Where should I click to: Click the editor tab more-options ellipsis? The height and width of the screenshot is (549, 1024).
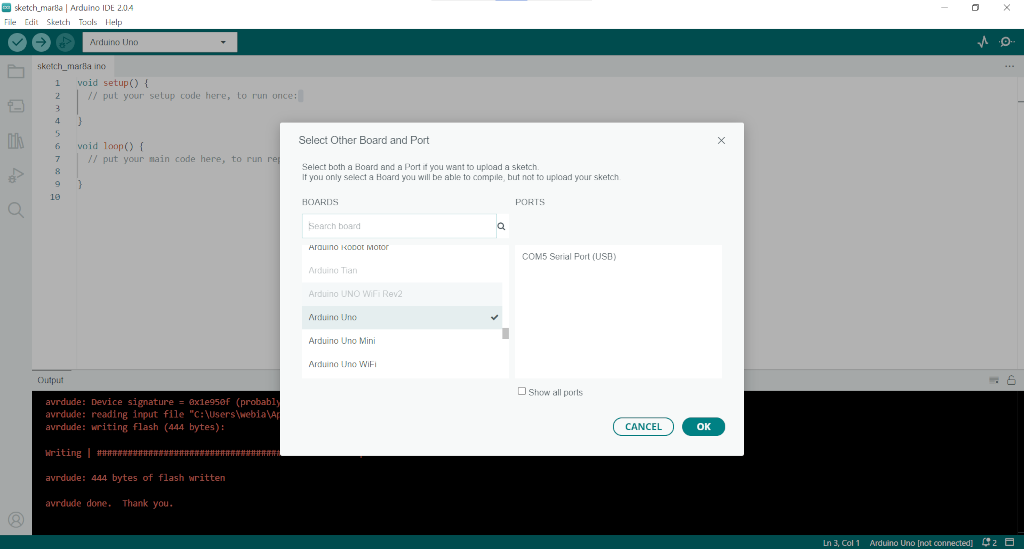pyautogui.click(x=1010, y=66)
